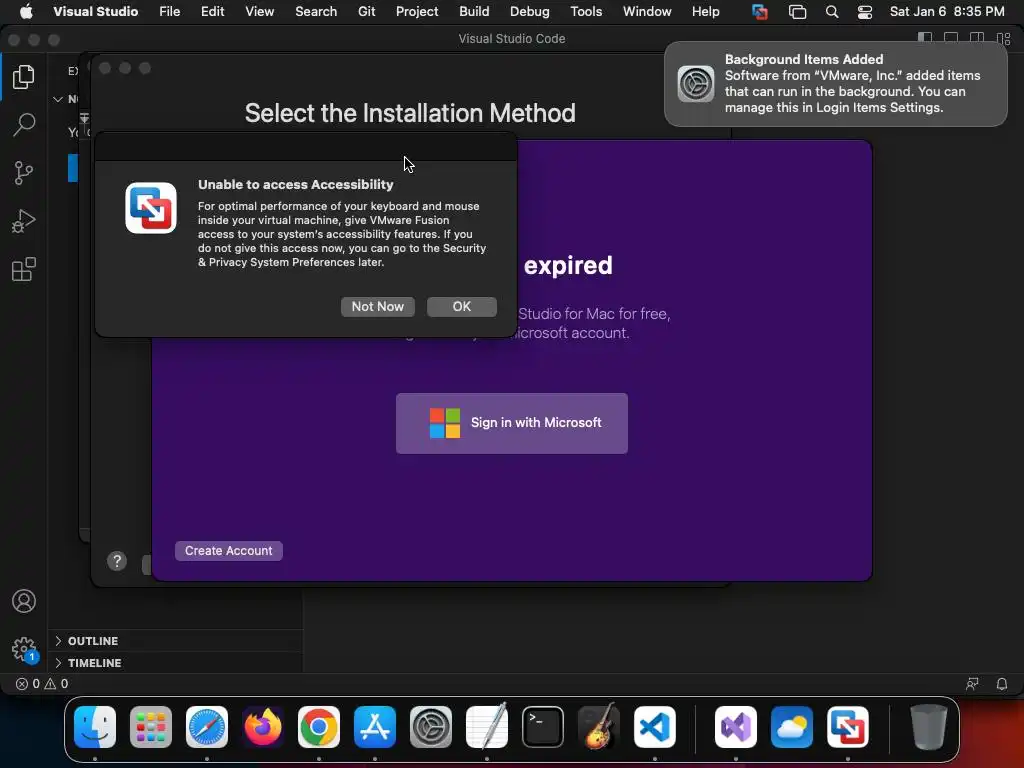The height and width of the screenshot is (768, 1024).
Task: Launch Safari from the Dock
Action: 207,727
